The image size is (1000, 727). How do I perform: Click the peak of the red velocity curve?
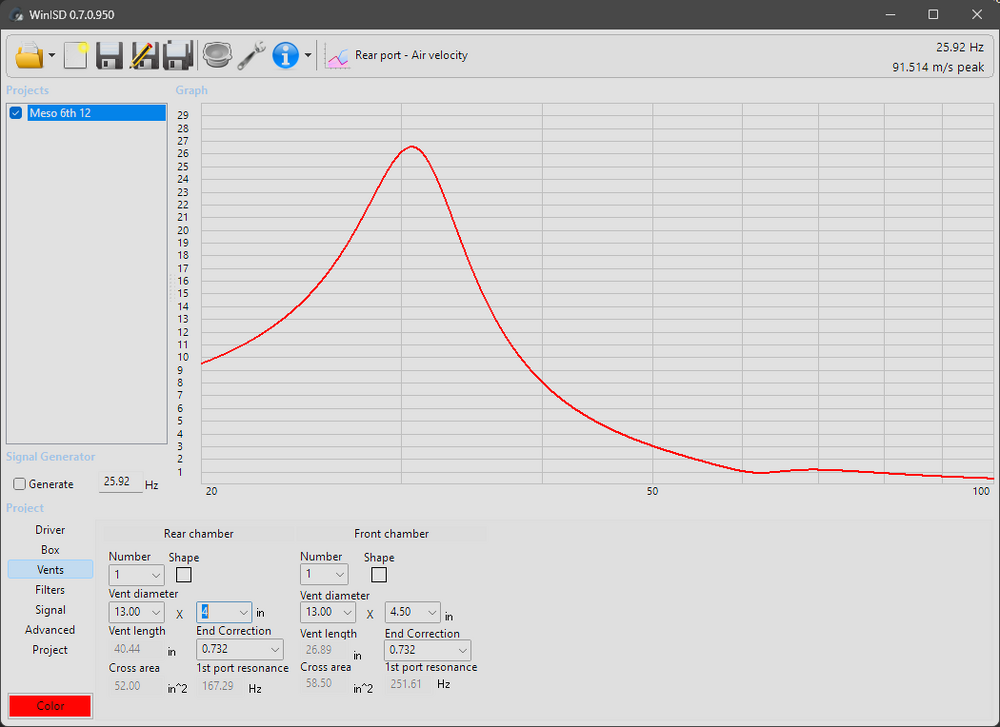pos(412,147)
